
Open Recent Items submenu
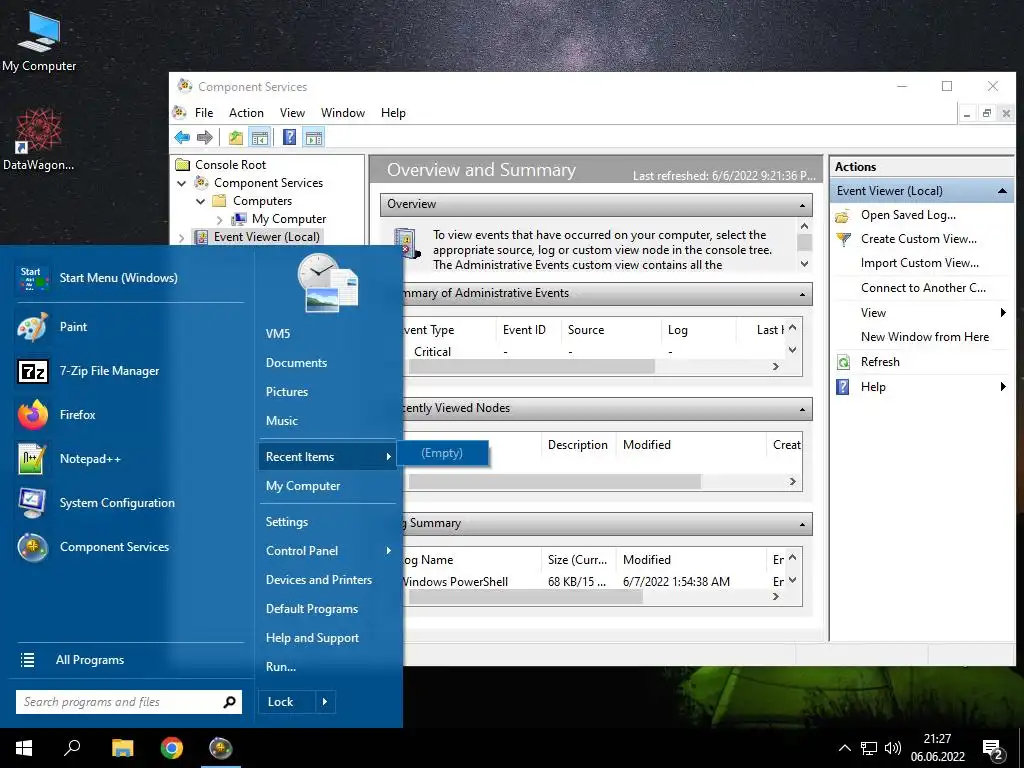click(x=327, y=456)
